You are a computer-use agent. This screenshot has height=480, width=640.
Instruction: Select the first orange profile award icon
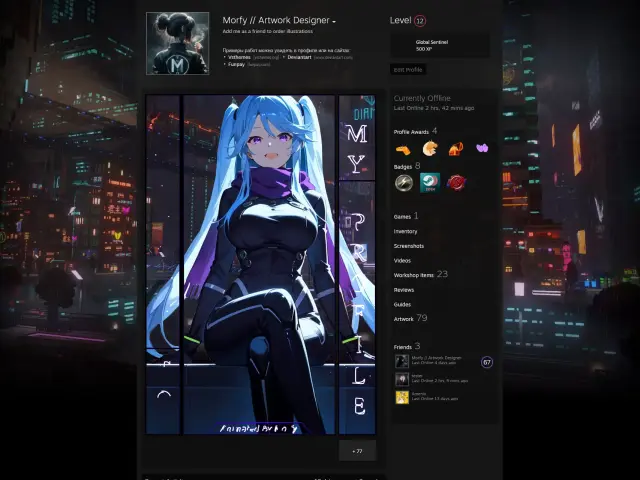[403, 149]
